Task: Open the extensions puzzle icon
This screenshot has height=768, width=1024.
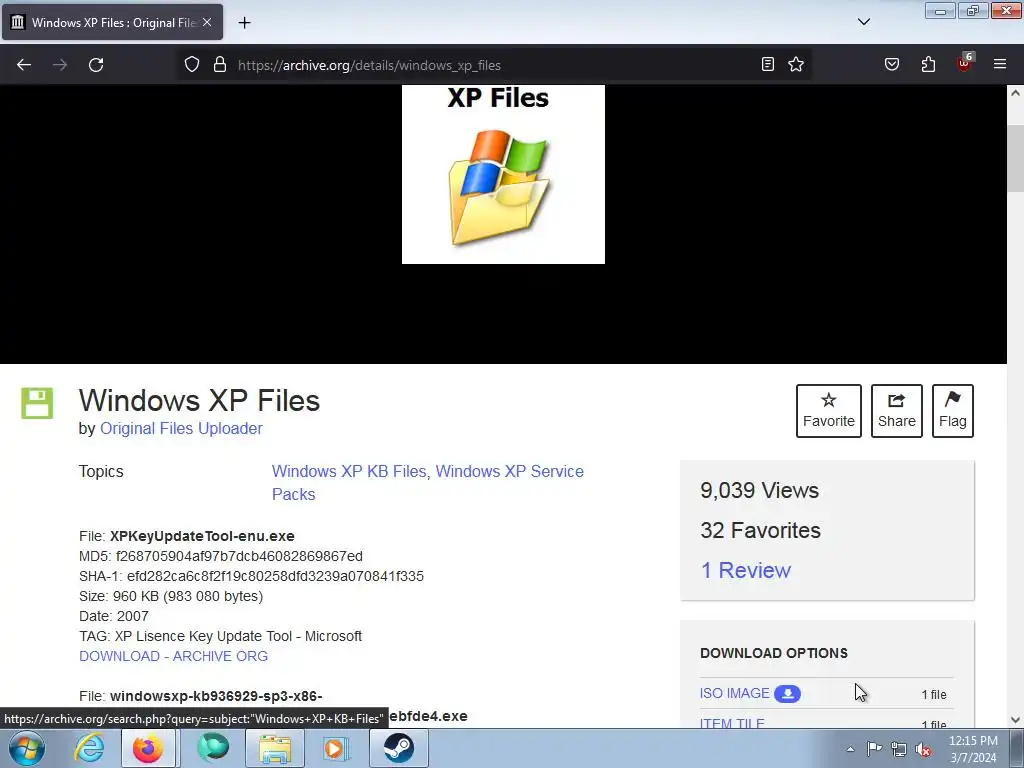Action: click(x=928, y=64)
